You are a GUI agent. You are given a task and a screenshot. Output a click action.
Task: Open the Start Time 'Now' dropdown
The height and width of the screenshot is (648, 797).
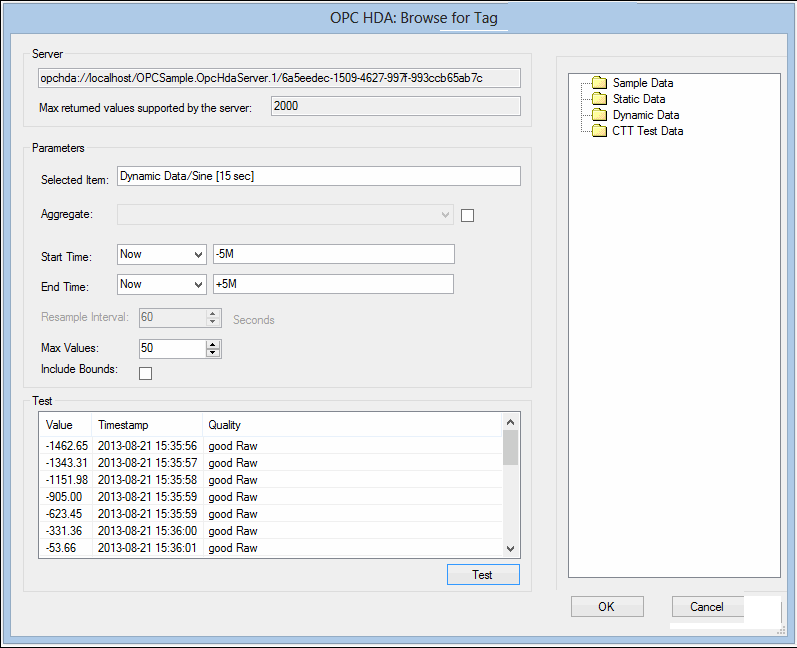coord(161,254)
